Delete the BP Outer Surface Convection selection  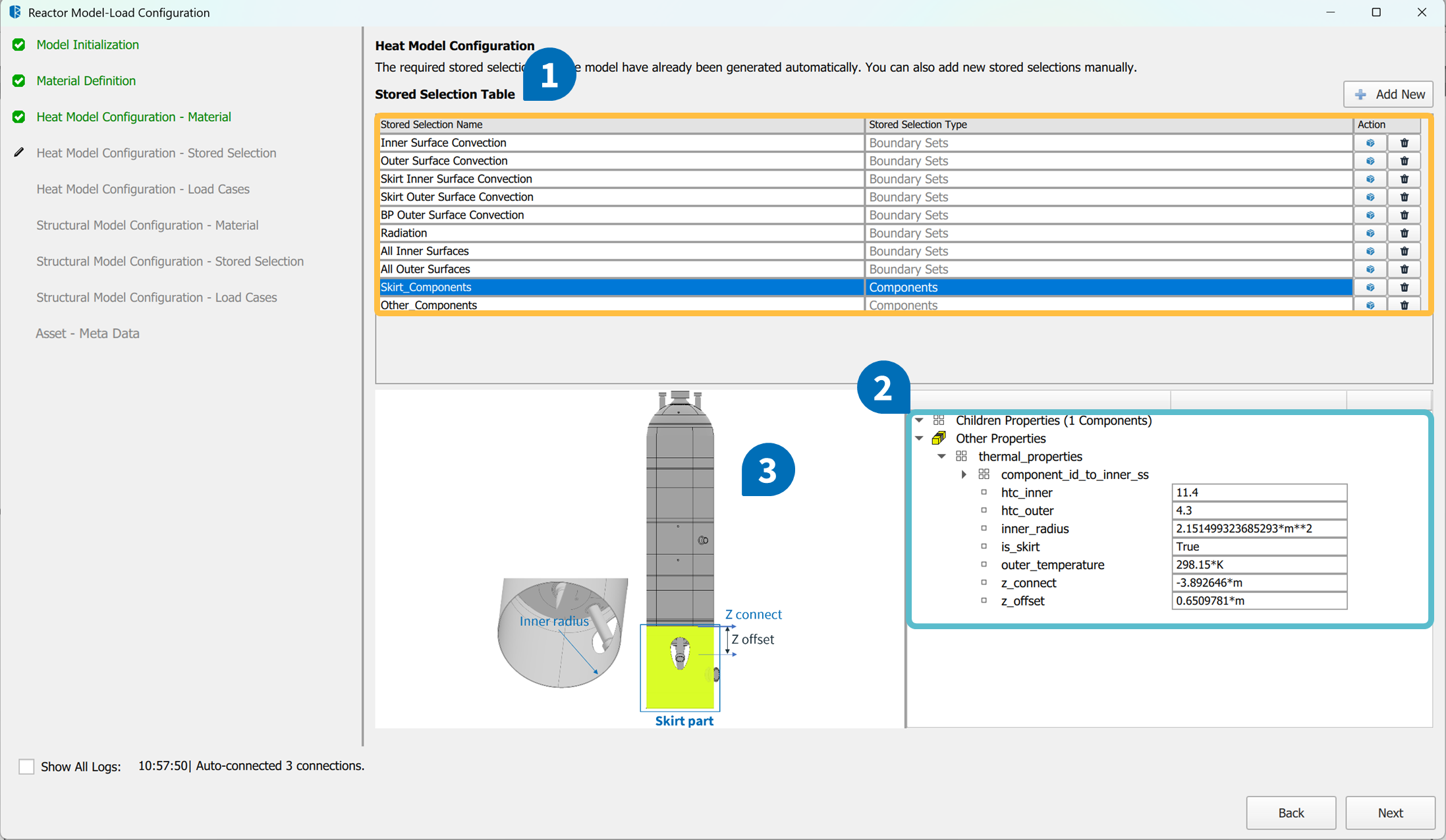[1404, 215]
